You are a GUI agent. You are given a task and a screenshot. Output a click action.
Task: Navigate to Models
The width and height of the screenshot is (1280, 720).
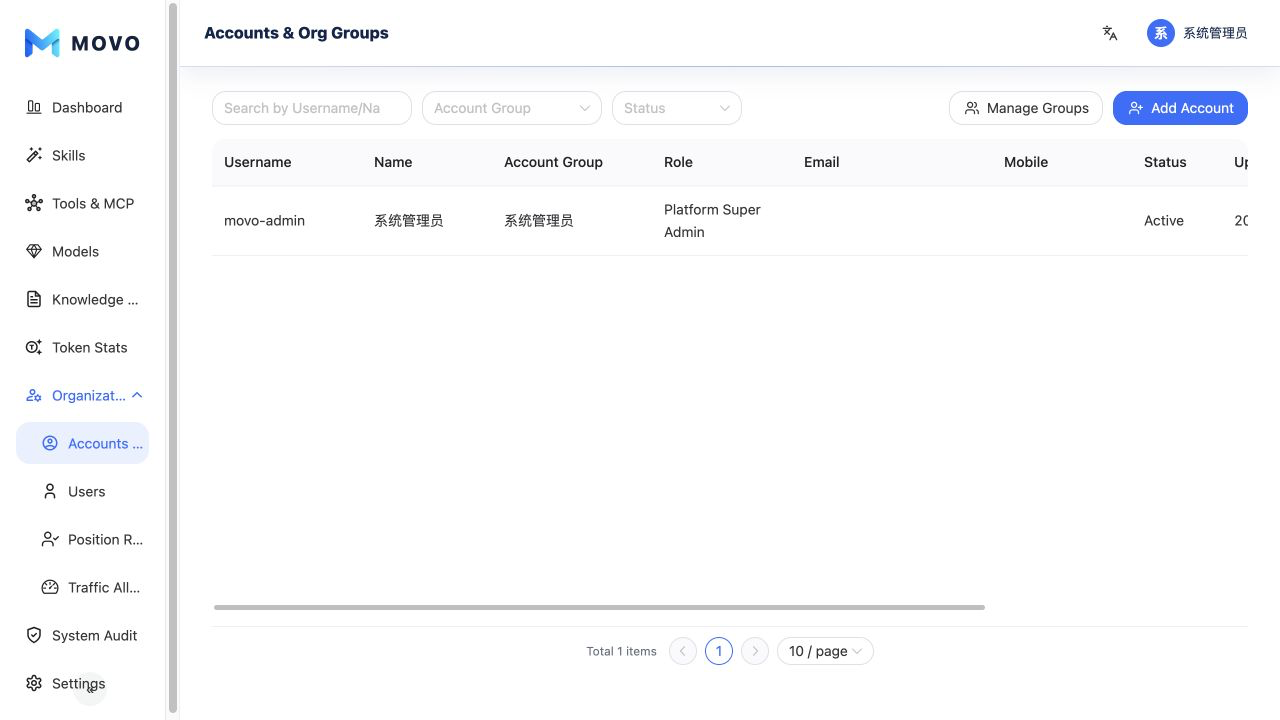83,251
